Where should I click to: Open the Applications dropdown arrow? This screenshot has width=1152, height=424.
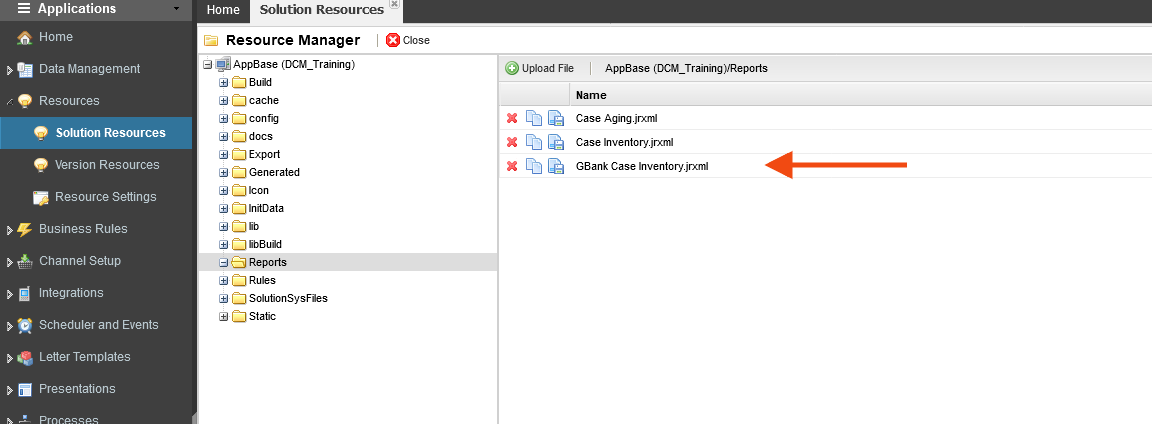(176, 9)
